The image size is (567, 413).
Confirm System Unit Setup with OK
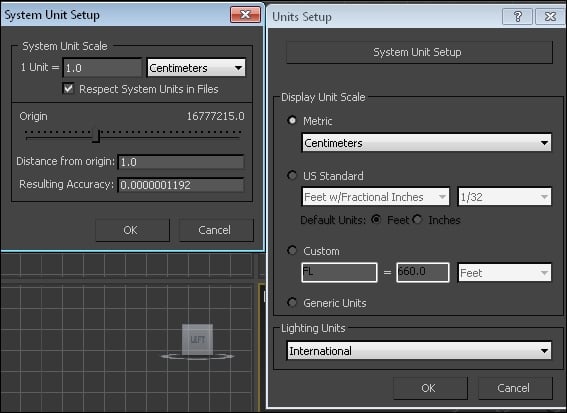132,230
